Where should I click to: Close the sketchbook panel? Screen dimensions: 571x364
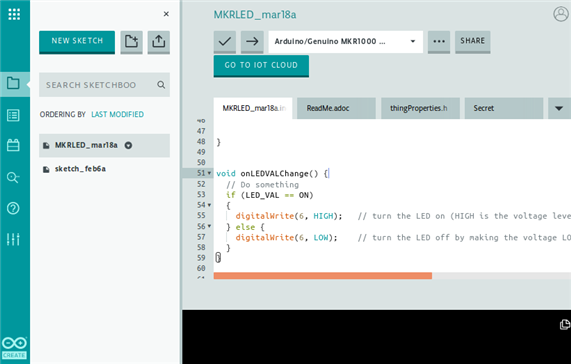click(x=166, y=14)
